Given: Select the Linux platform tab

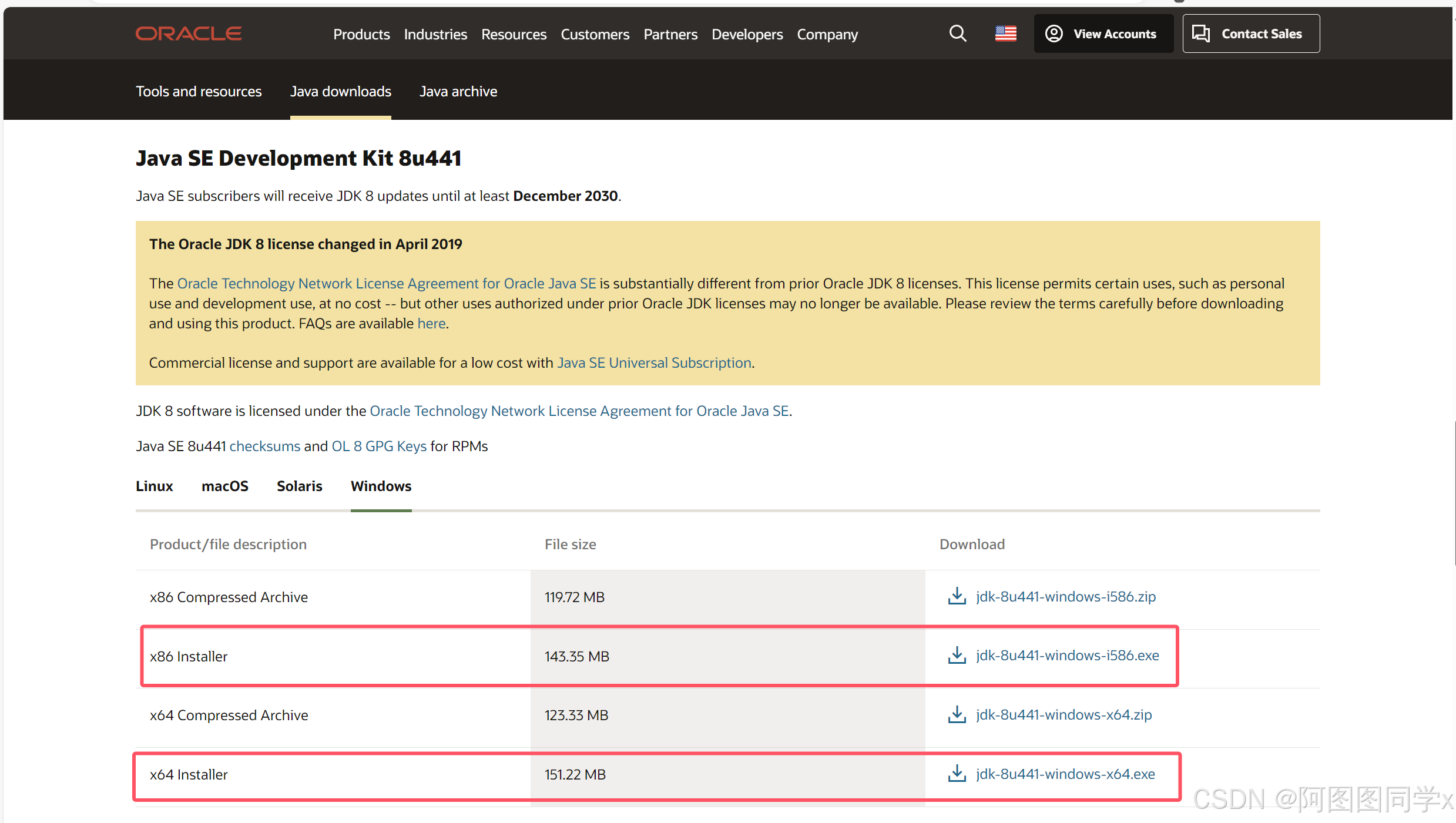Looking at the screenshot, I should pyautogui.click(x=154, y=486).
